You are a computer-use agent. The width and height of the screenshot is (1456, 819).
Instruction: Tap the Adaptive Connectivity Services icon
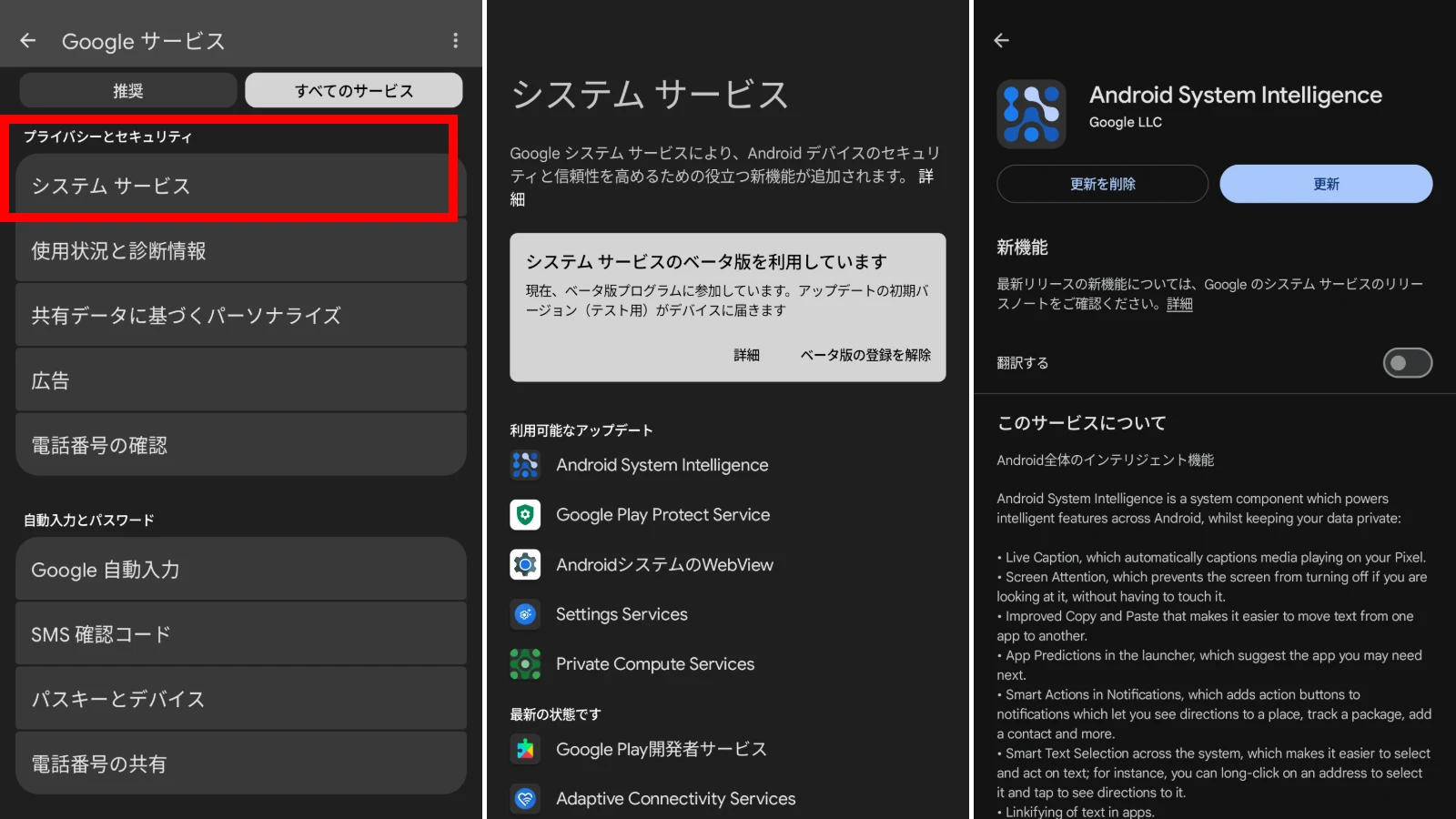(x=525, y=799)
